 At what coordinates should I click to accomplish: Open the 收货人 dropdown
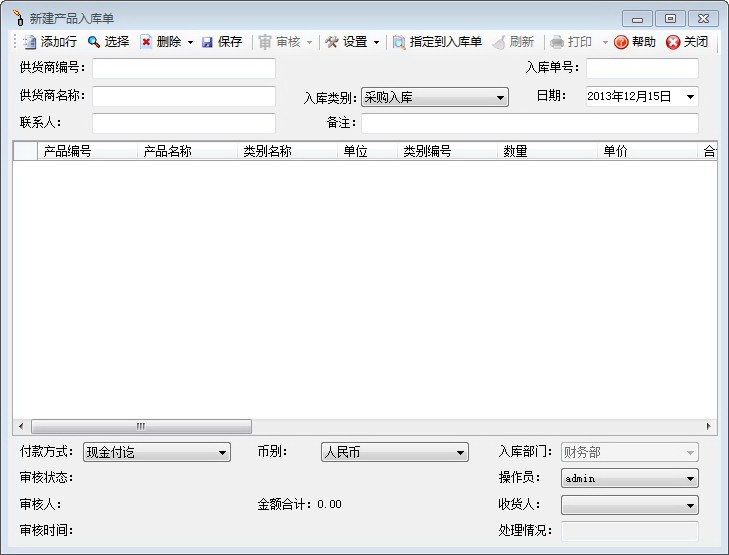[x=630, y=505]
